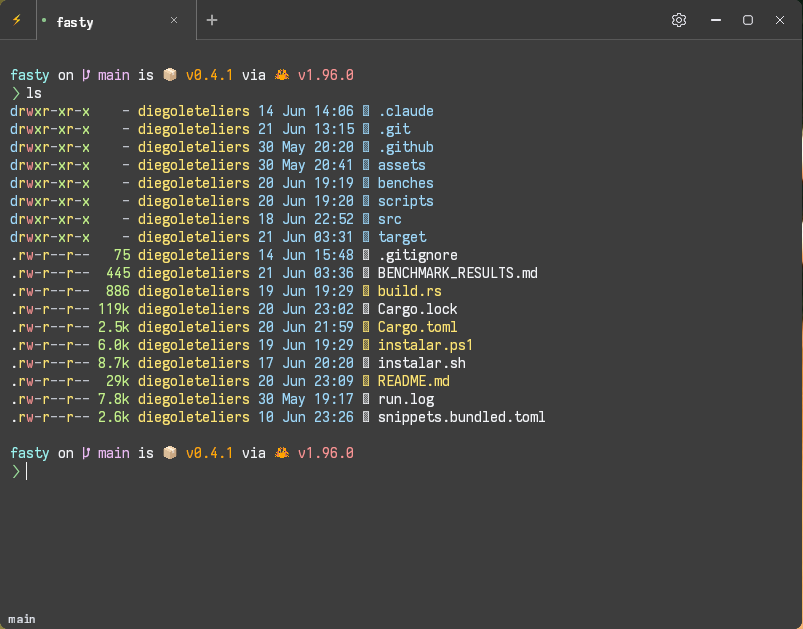Viewport: 803px width, 629px height.
Task: Click the assets folder name
Action: tap(402, 165)
